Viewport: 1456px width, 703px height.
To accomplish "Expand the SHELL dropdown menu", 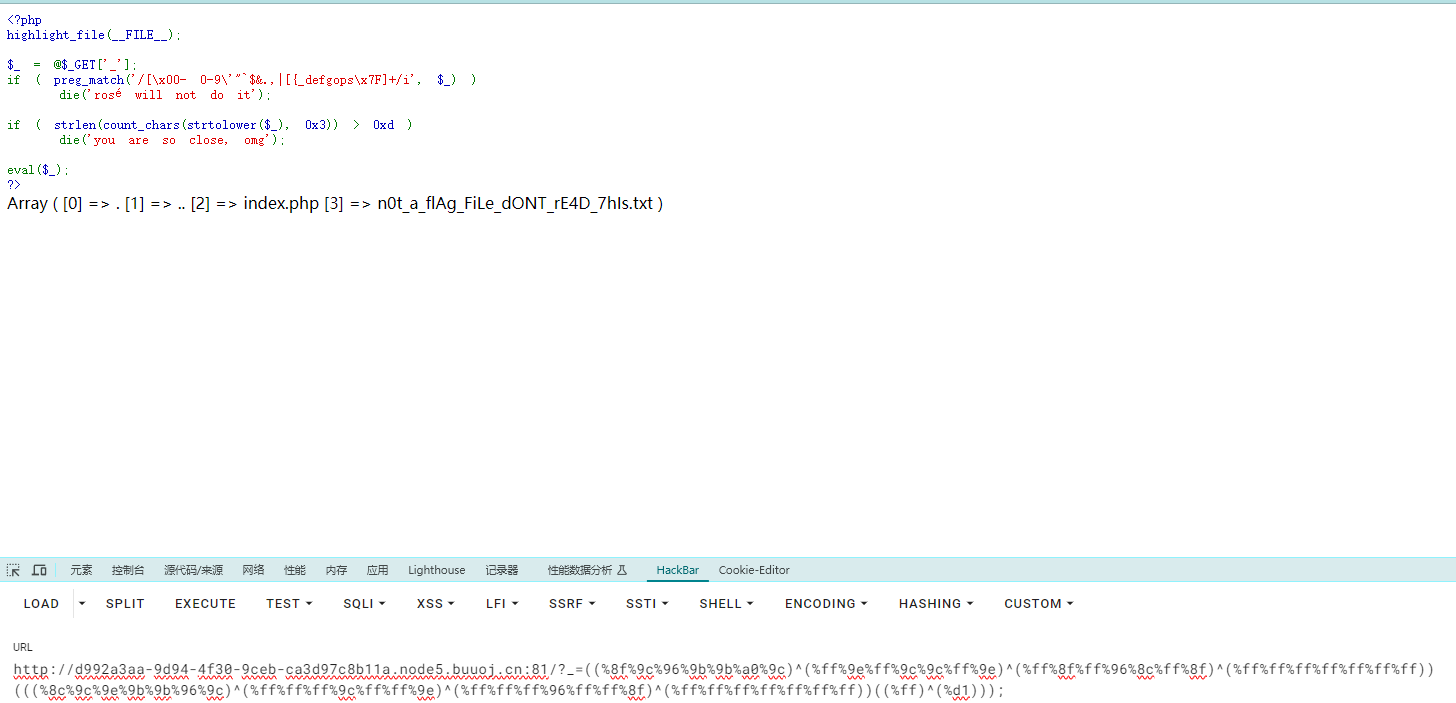I will pos(726,604).
